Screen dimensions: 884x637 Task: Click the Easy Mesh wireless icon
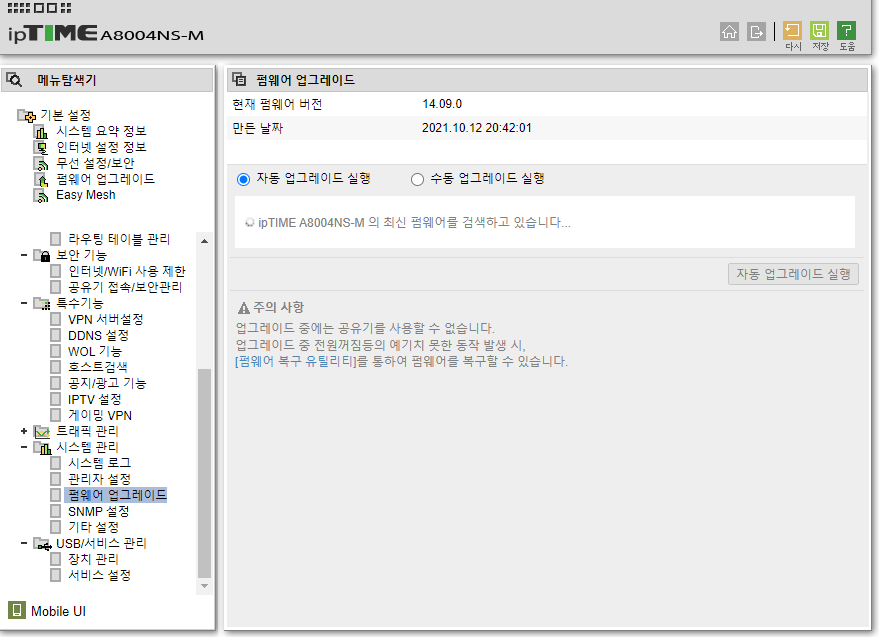coord(41,196)
